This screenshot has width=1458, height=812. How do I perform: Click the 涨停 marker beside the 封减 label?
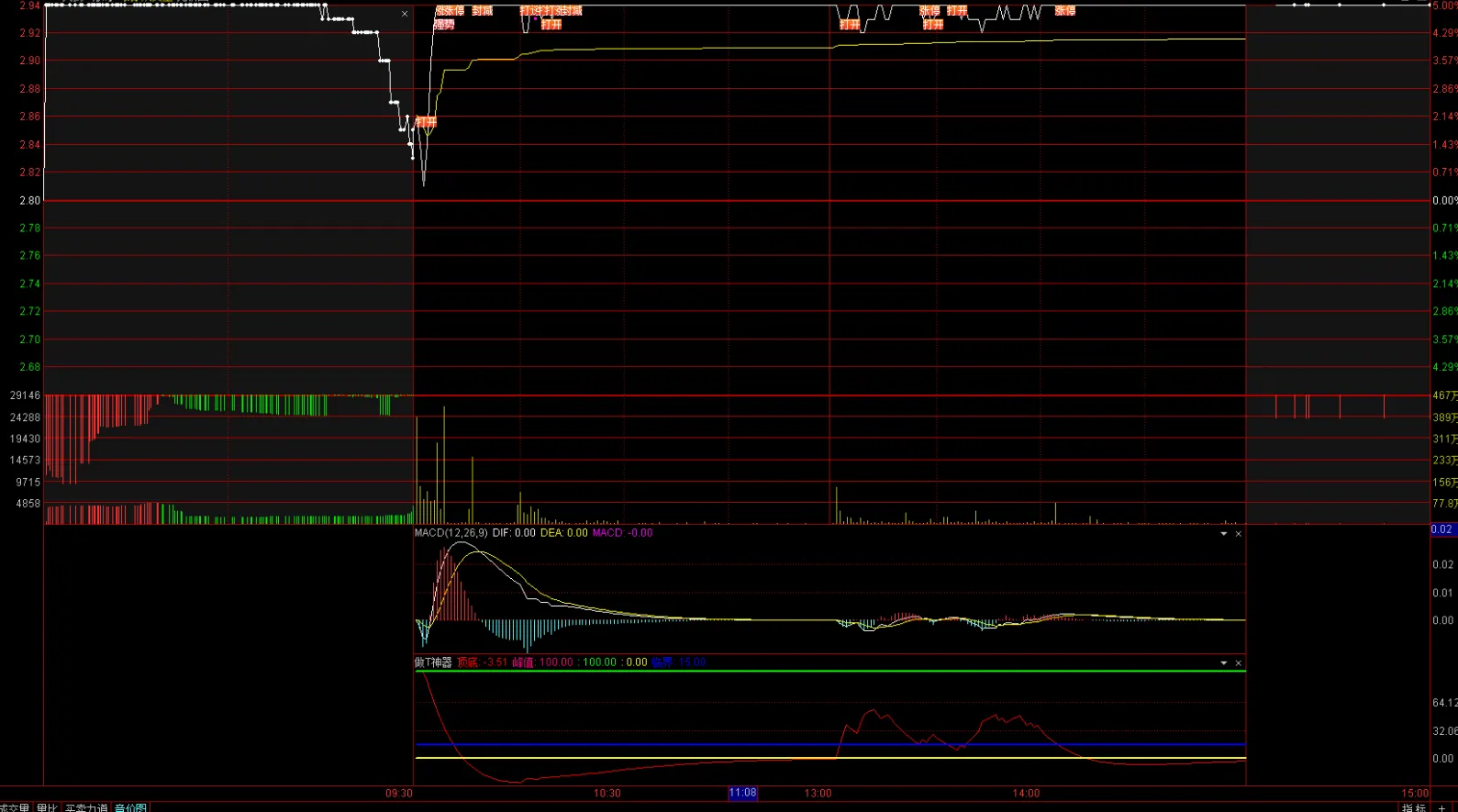coord(453,10)
